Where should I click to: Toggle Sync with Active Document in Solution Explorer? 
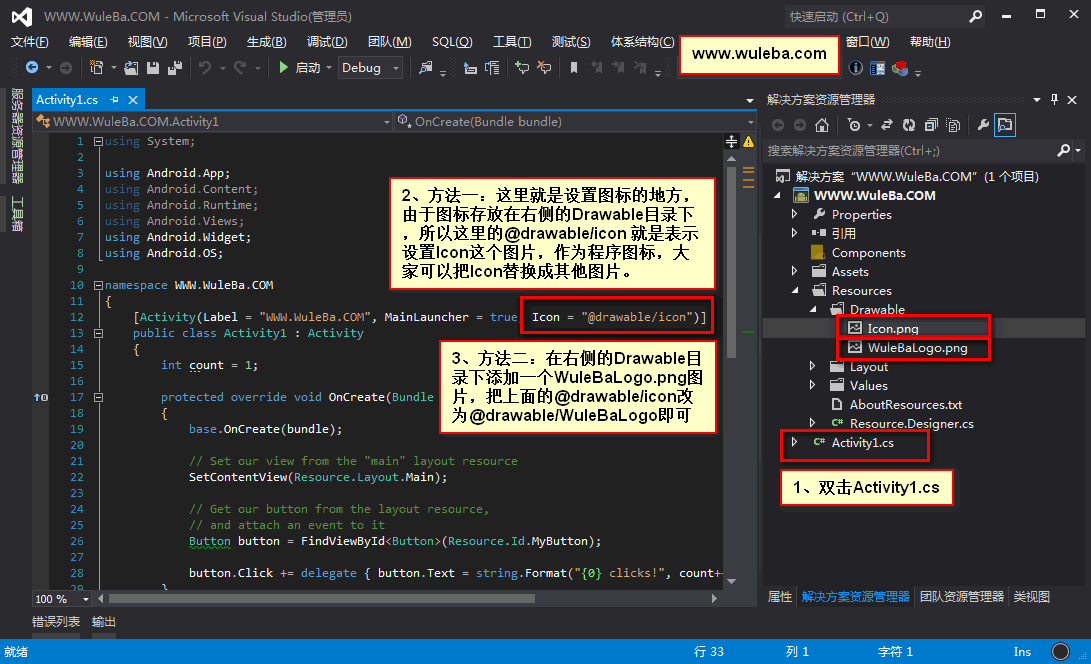click(x=886, y=125)
